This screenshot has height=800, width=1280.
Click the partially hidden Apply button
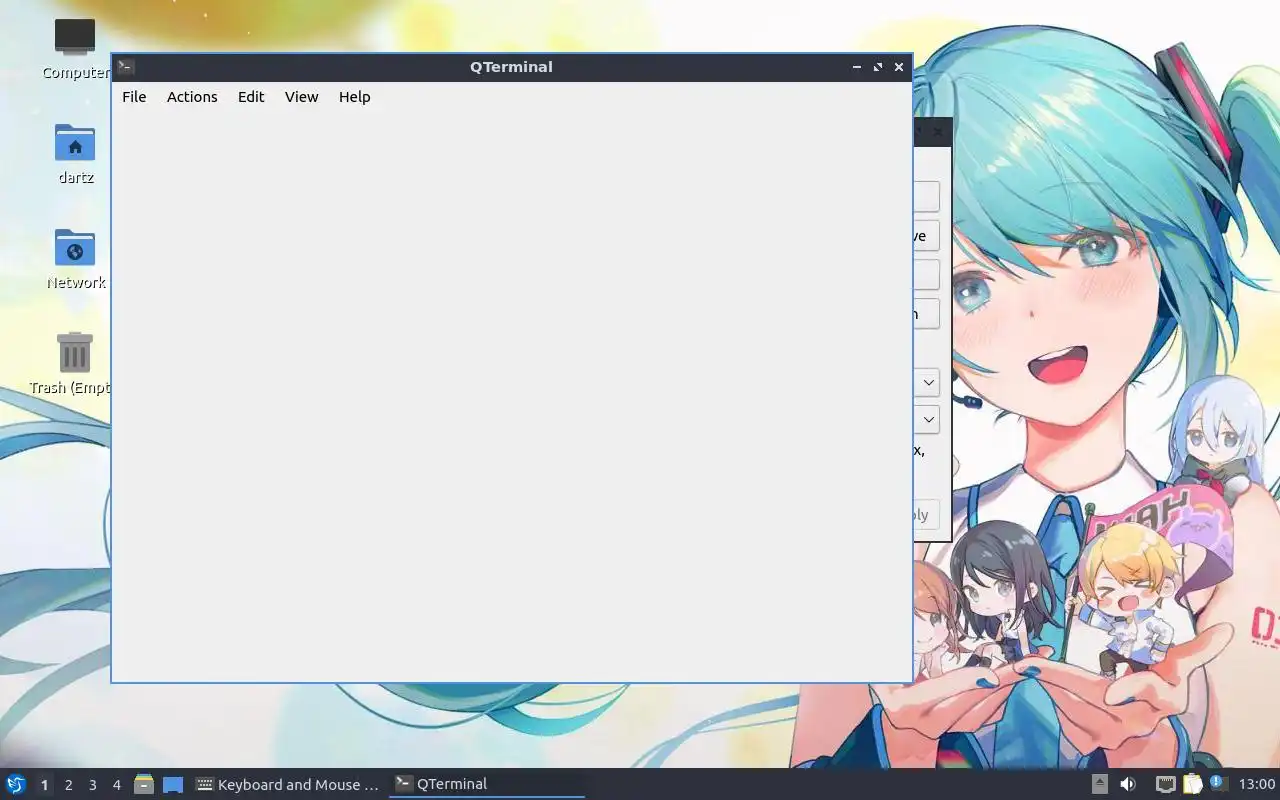(926, 515)
